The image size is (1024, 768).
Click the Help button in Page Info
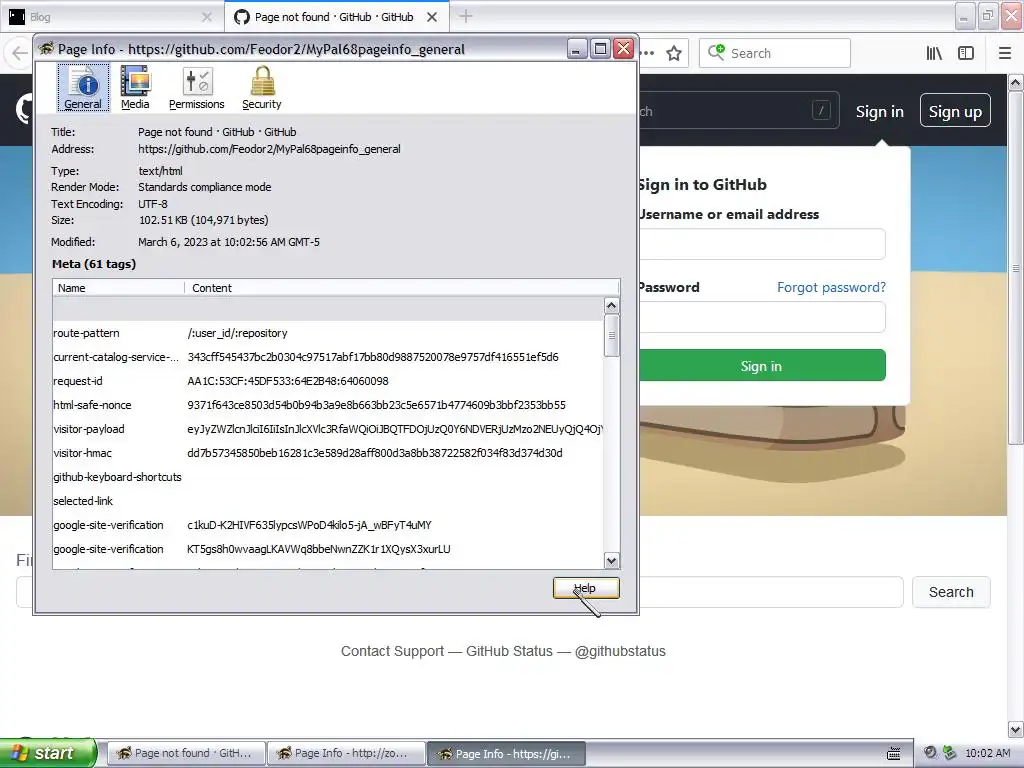click(586, 588)
